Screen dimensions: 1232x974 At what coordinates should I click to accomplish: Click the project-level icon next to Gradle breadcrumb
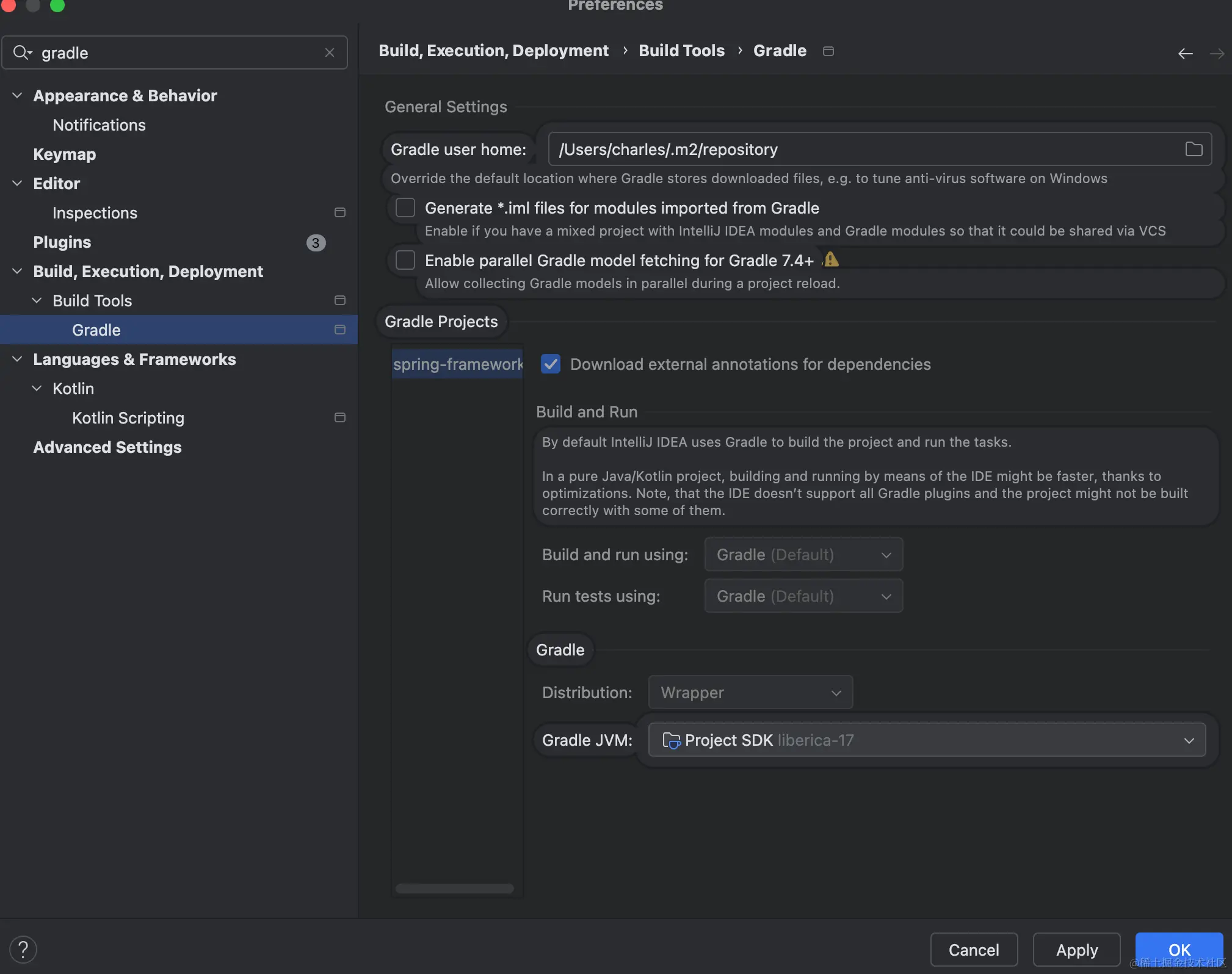coord(828,51)
